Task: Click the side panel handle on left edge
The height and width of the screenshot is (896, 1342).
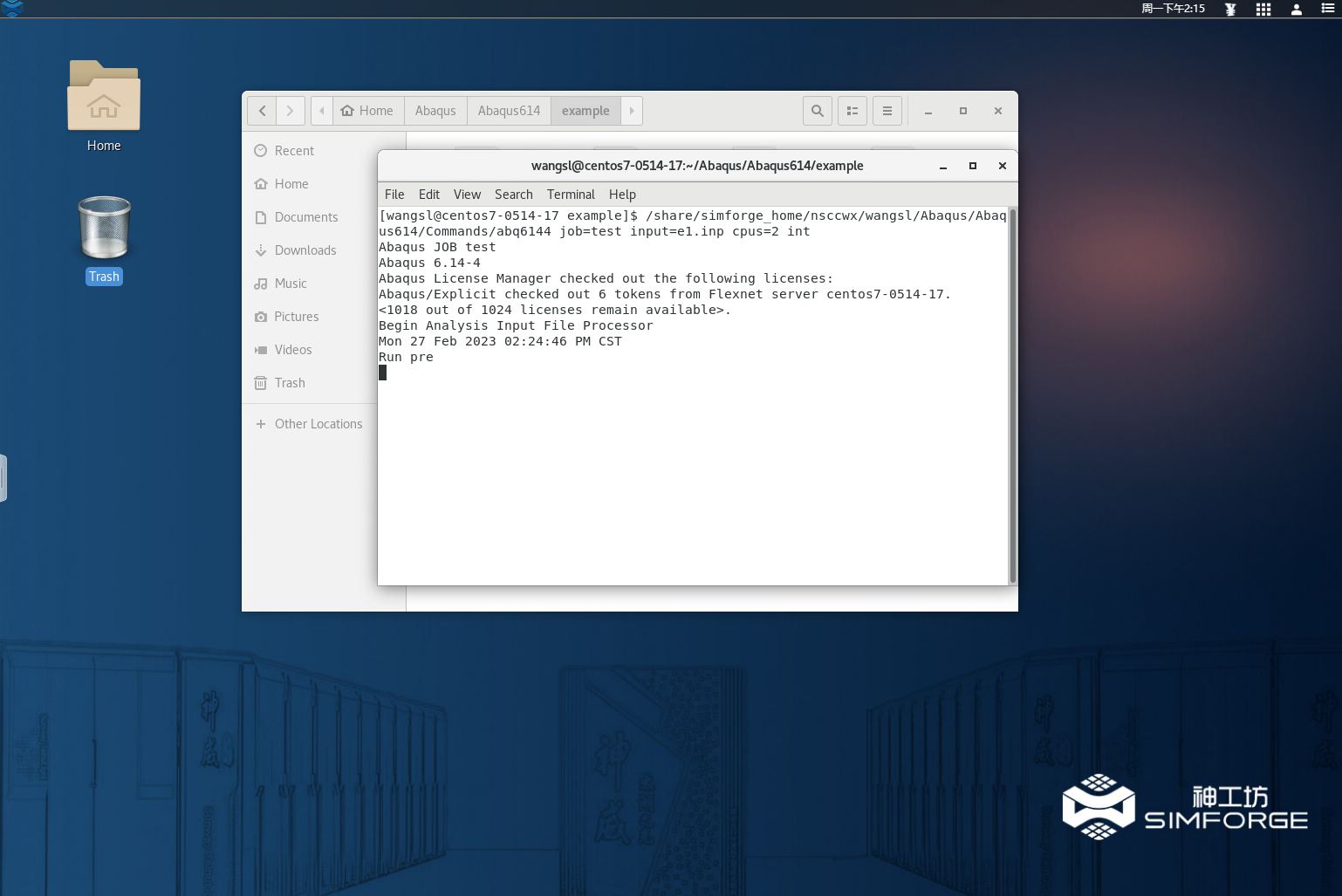Action: pos(3,478)
